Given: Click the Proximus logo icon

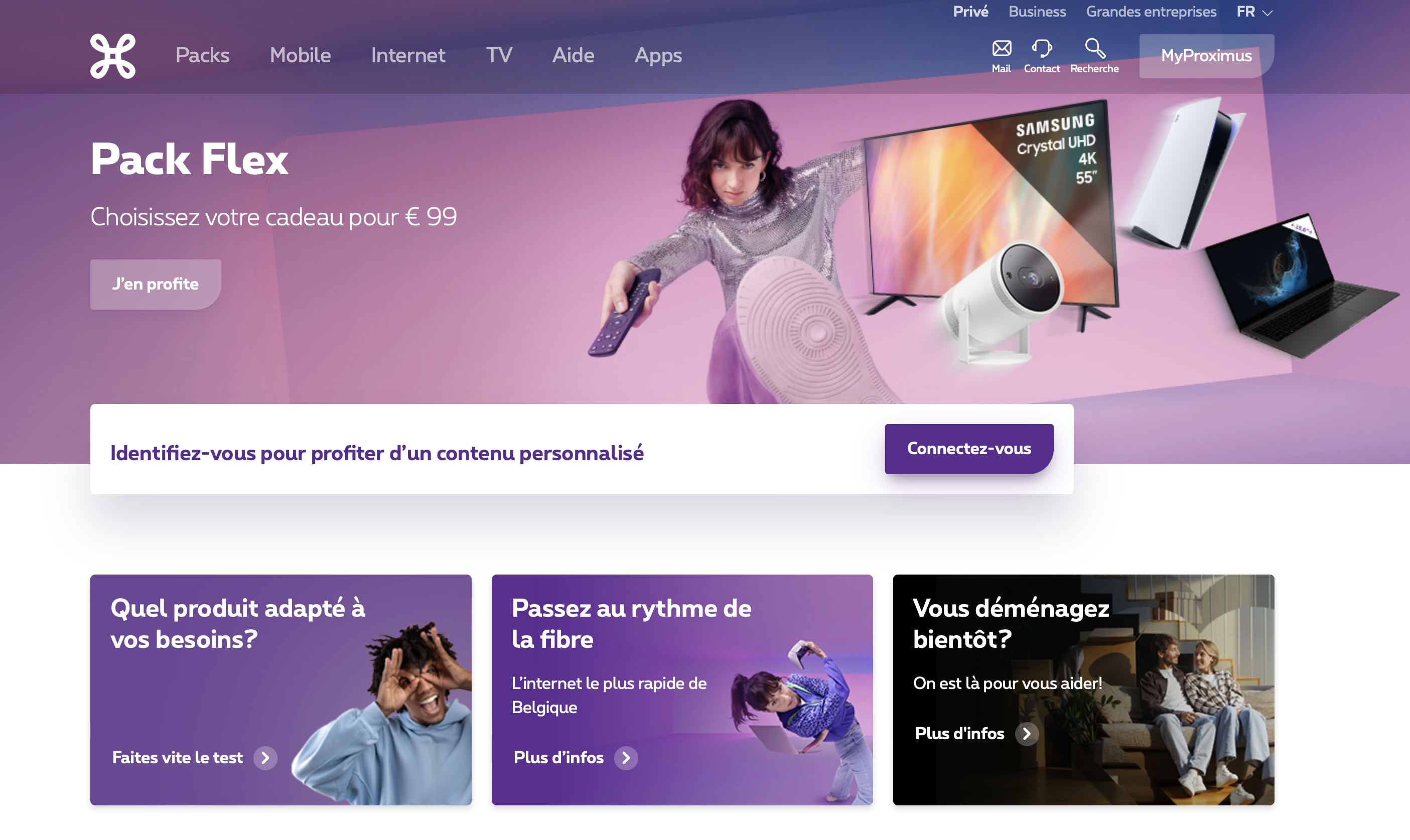Looking at the screenshot, I should [112, 56].
